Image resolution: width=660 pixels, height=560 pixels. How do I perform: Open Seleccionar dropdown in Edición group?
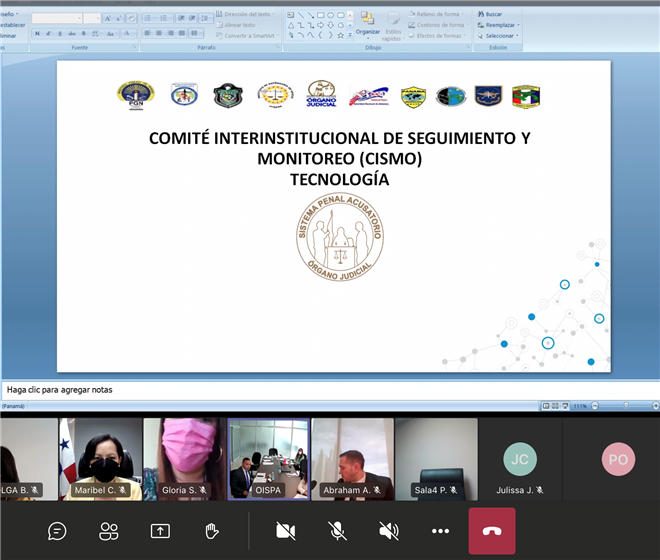click(498, 36)
